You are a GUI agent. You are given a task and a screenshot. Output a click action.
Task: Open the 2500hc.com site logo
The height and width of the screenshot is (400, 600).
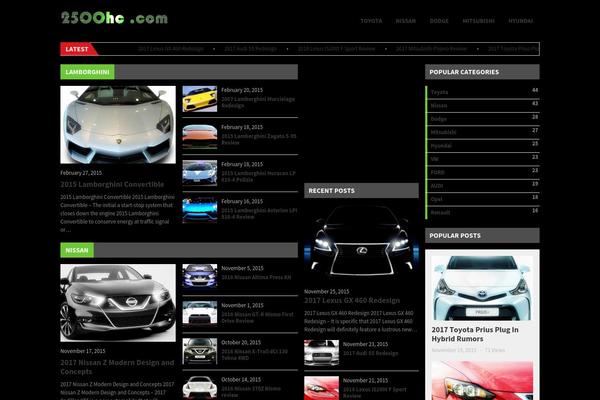pyautogui.click(x=114, y=18)
